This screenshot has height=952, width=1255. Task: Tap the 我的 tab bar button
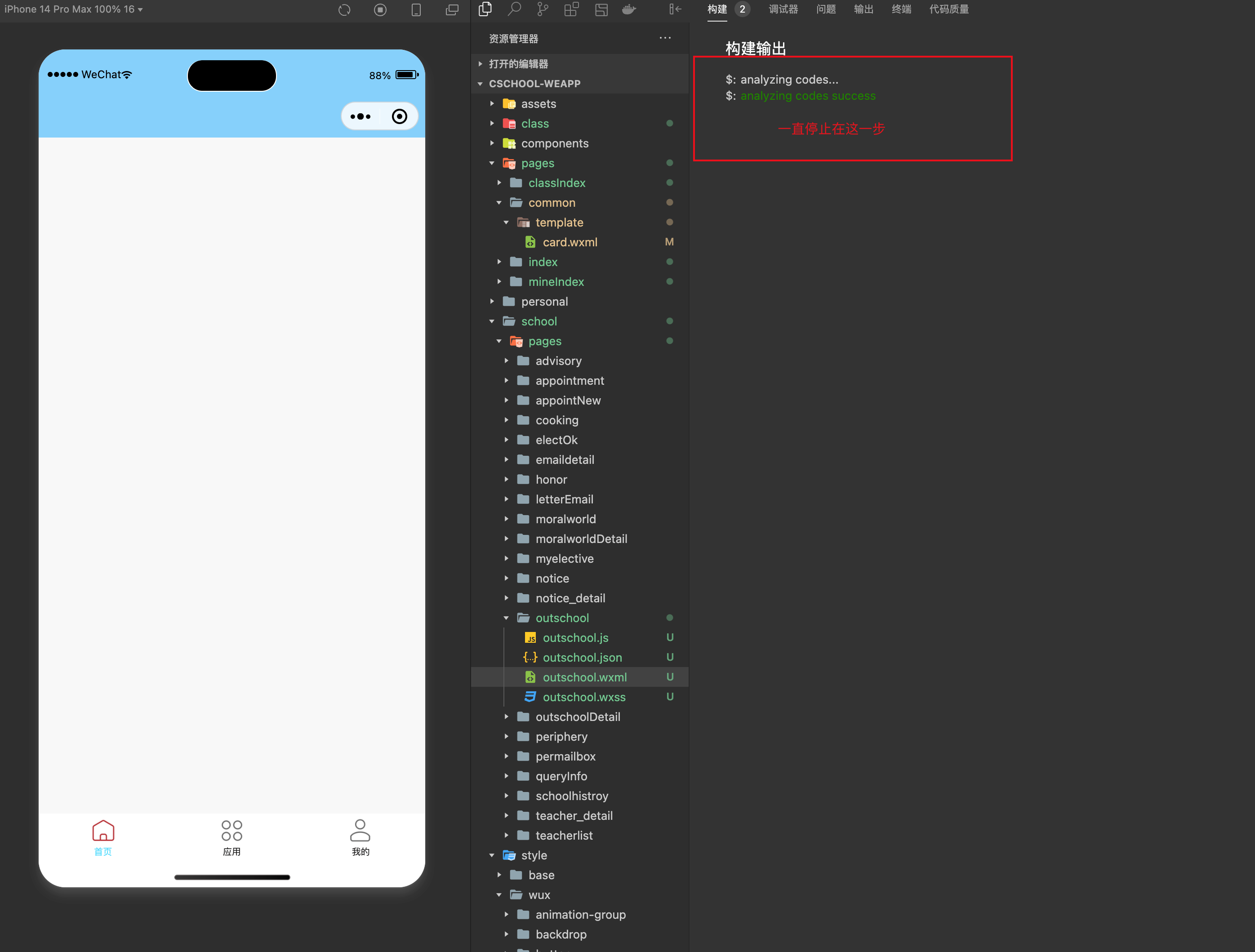(x=360, y=837)
